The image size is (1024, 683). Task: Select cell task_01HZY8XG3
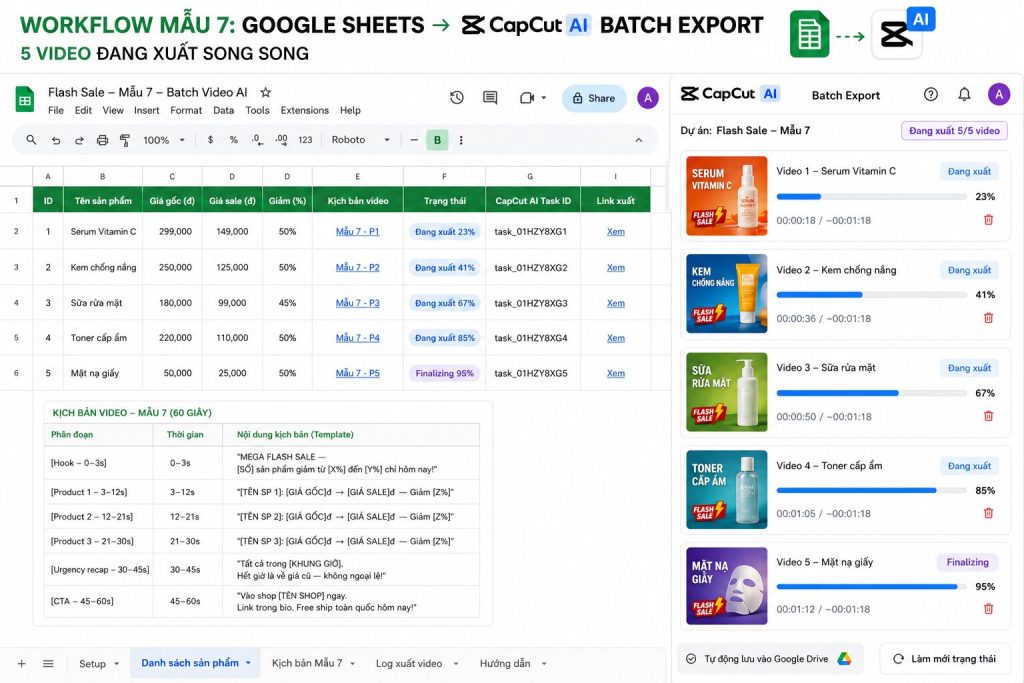(531, 303)
